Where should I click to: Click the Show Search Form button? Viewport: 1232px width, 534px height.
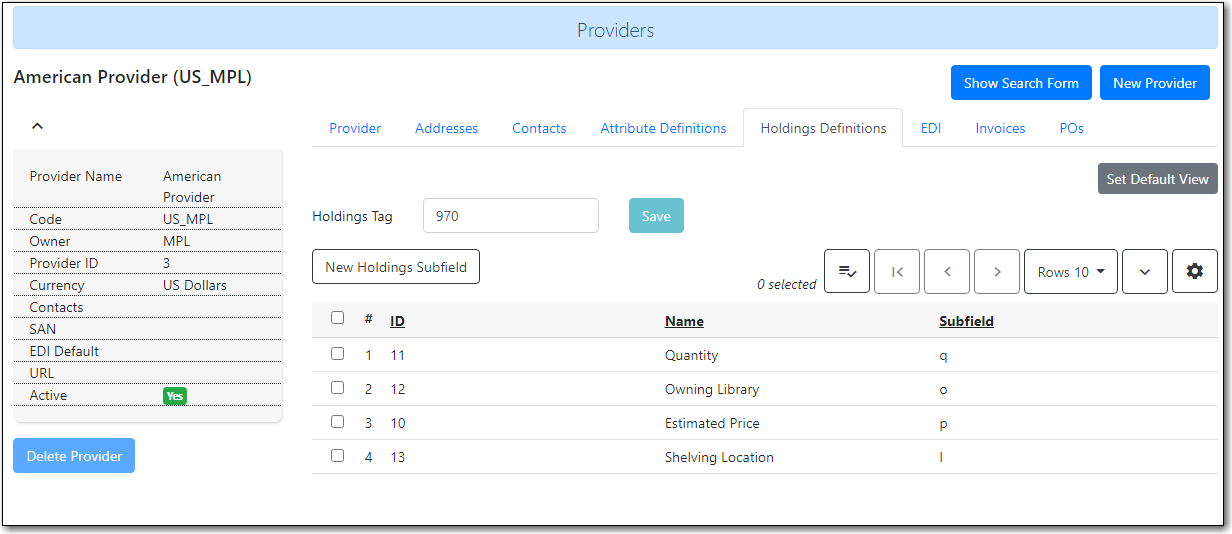coord(1021,83)
